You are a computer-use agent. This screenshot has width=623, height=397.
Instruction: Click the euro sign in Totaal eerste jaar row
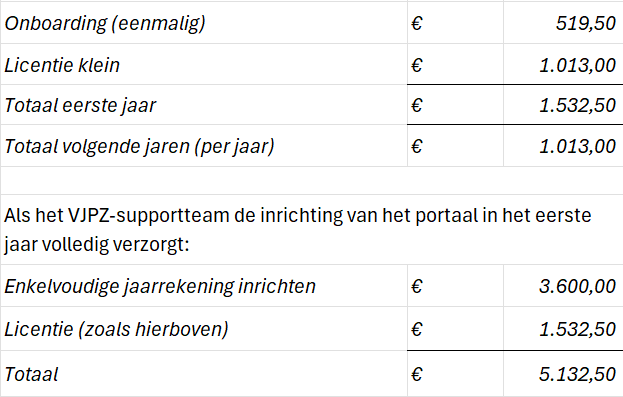tap(416, 105)
